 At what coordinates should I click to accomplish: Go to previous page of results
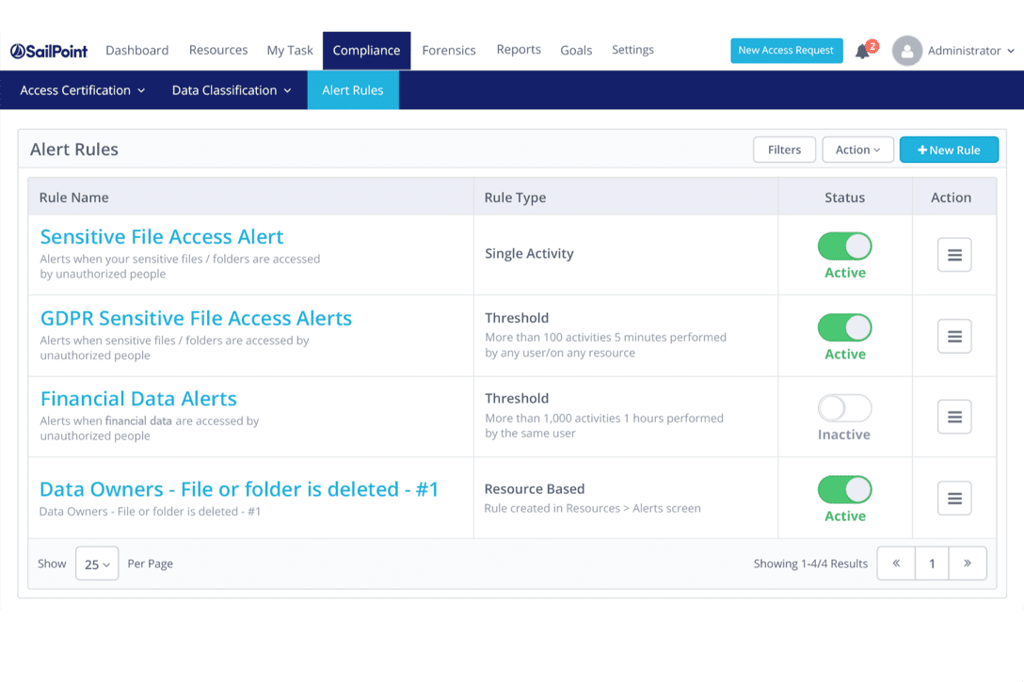click(x=896, y=563)
